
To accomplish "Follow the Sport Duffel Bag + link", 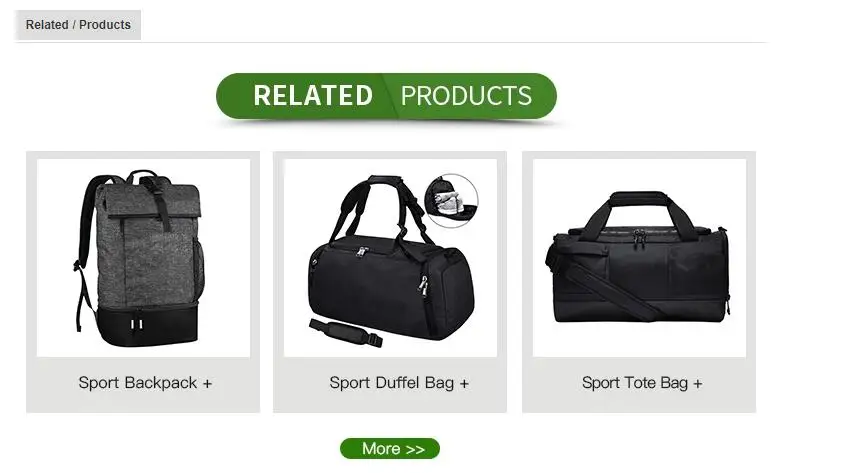I will (399, 383).
